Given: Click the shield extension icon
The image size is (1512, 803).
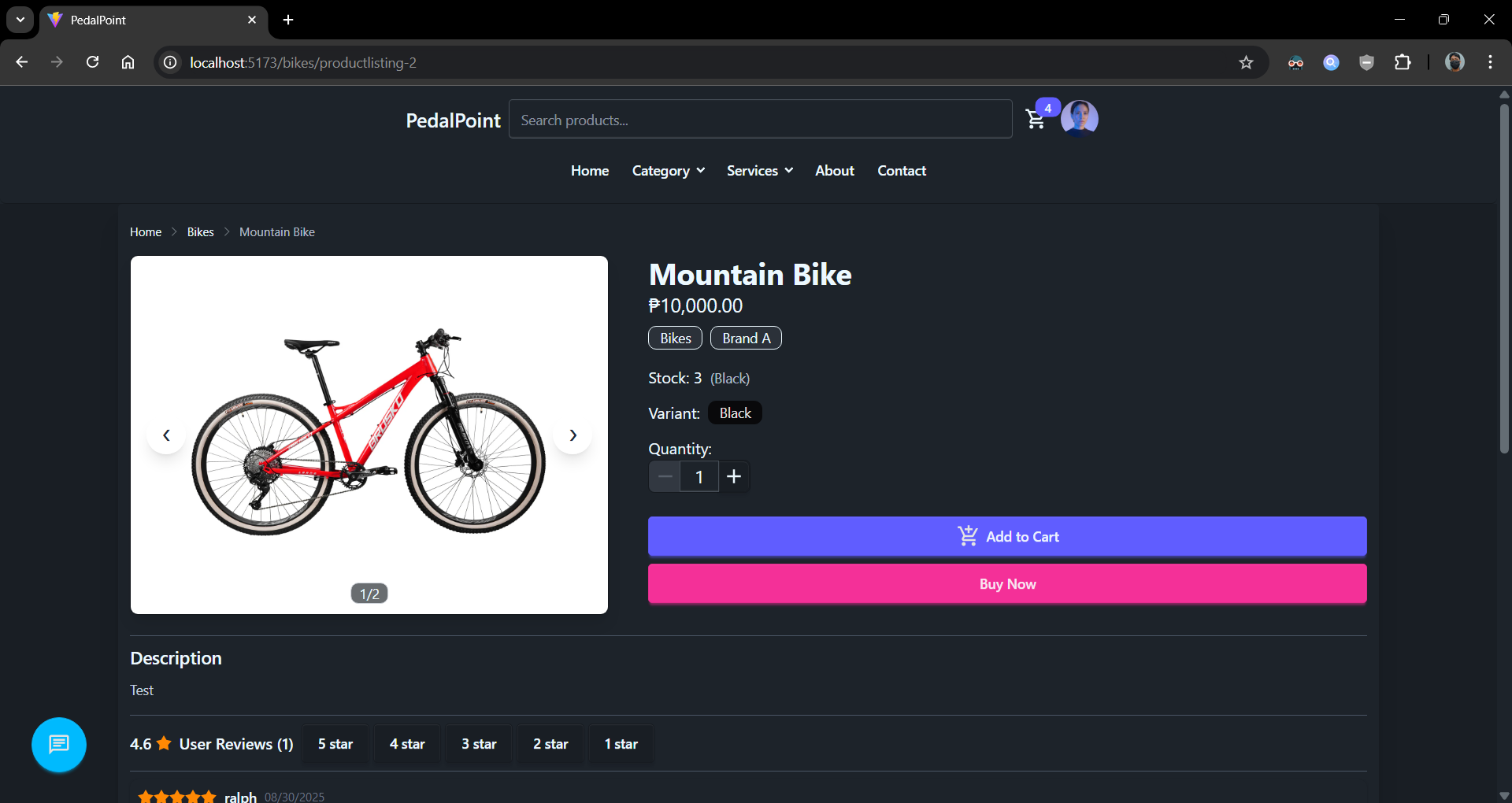Looking at the screenshot, I should click(x=1367, y=62).
